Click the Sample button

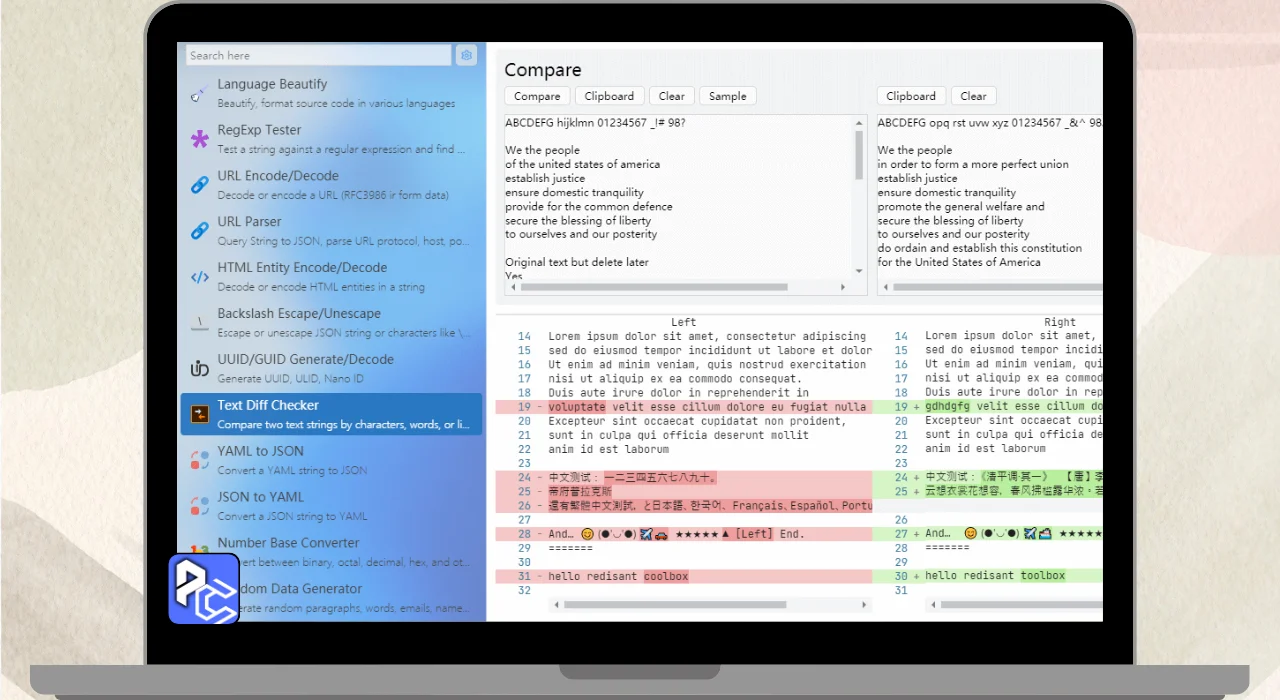click(x=728, y=96)
